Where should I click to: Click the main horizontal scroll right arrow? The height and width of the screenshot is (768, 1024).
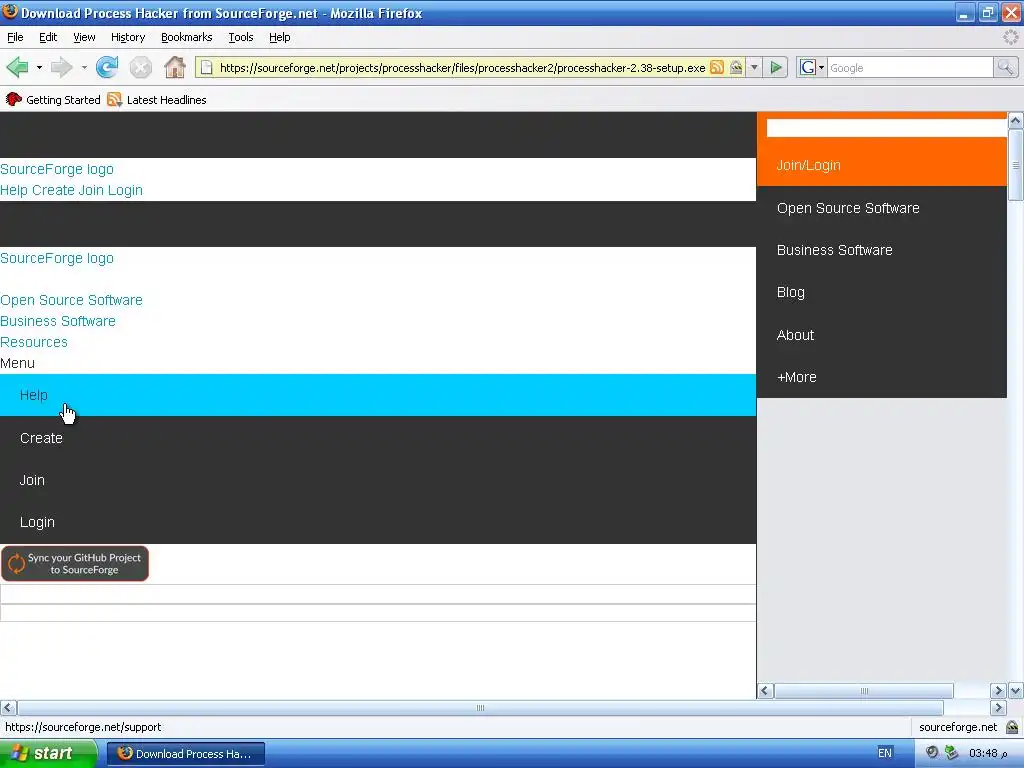[998, 708]
